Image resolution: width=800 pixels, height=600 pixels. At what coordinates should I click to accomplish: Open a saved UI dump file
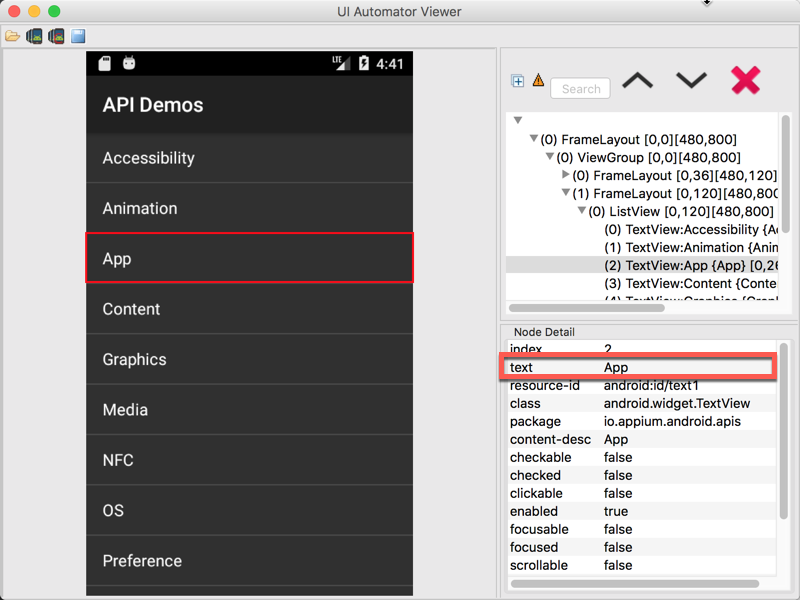12,36
